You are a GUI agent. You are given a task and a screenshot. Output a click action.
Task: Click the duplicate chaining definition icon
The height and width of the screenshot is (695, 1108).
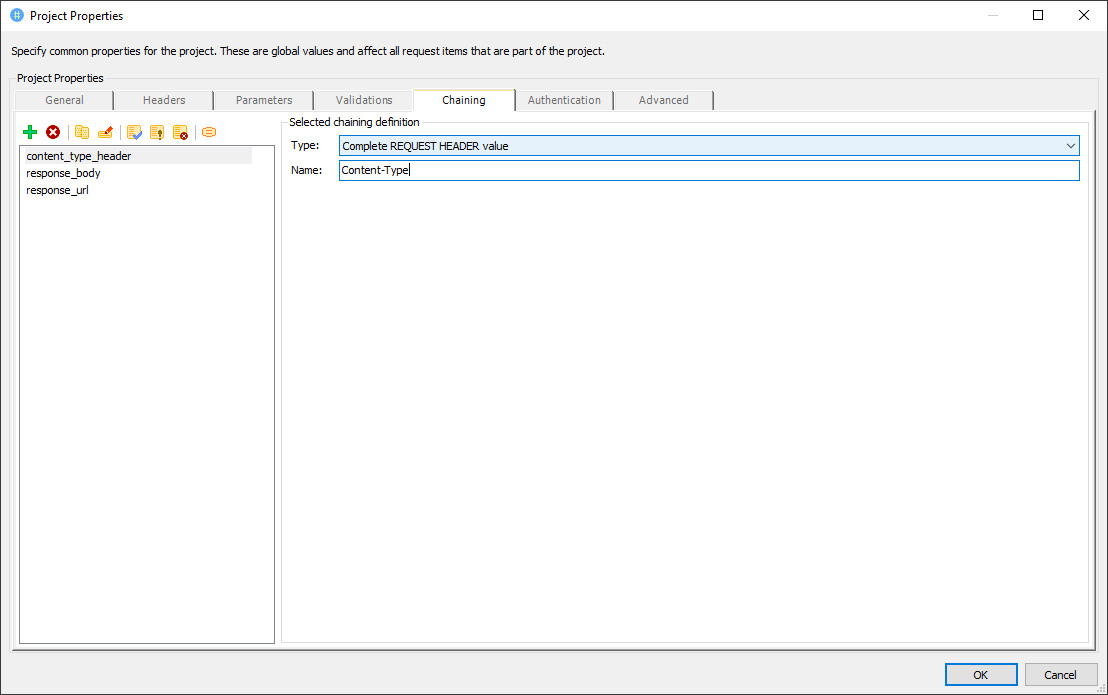click(82, 132)
